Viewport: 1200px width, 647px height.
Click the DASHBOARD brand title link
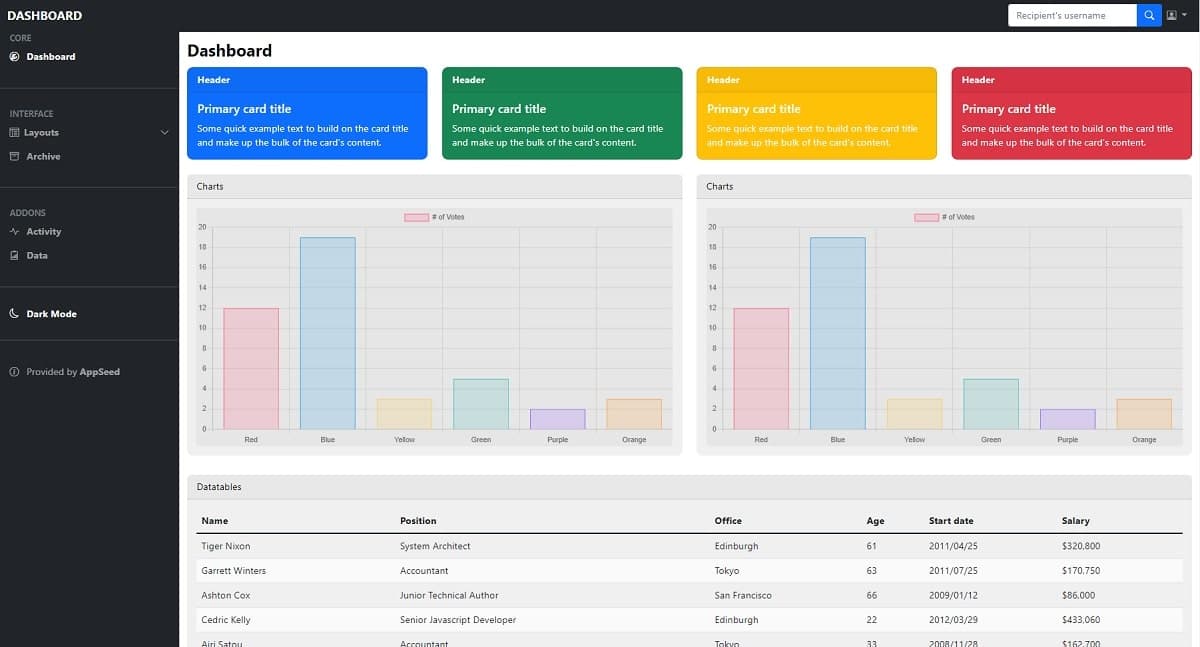pos(45,15)
